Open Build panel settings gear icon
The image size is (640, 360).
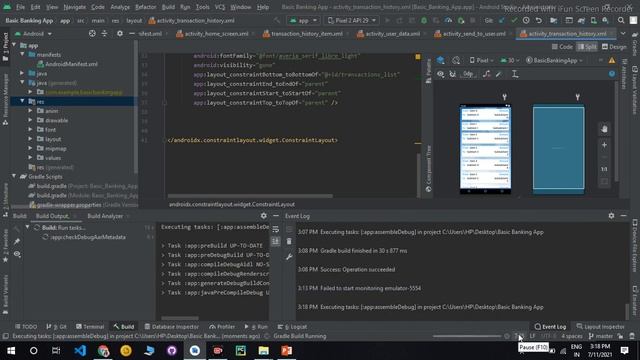[264, 216]
